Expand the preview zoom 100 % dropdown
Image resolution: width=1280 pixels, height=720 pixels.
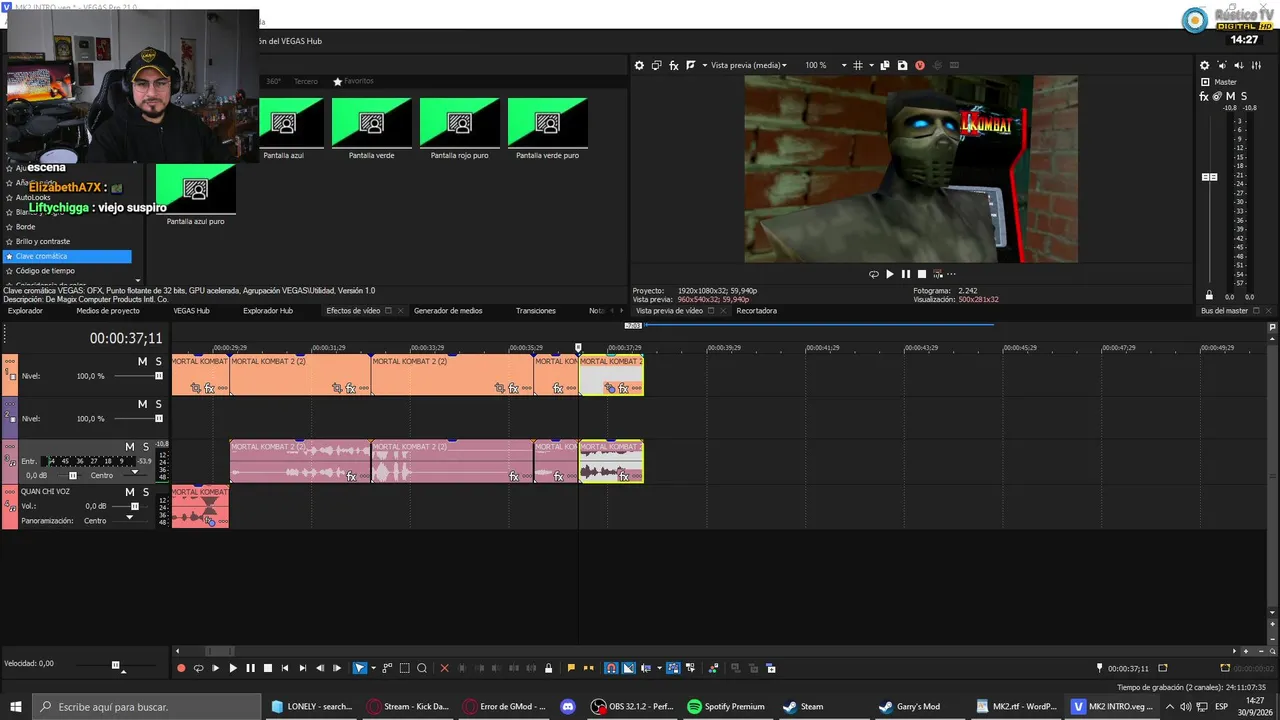pyautogui.click(x=844, y=65)
